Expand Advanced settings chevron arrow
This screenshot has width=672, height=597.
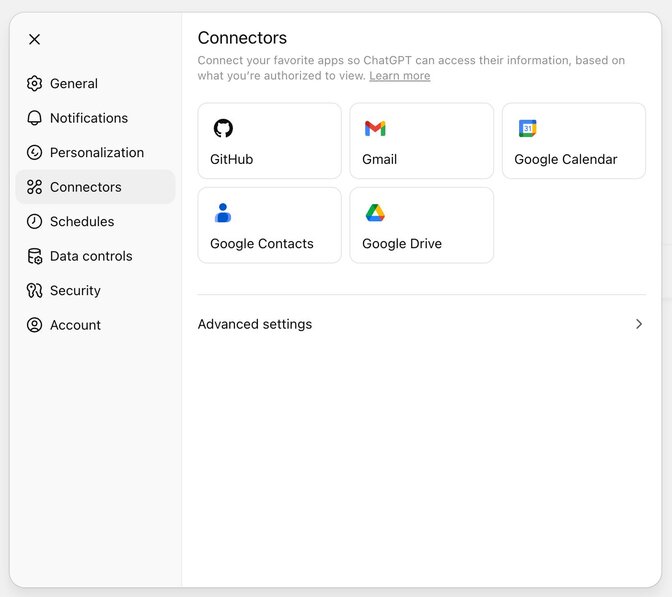pos(639,324)
